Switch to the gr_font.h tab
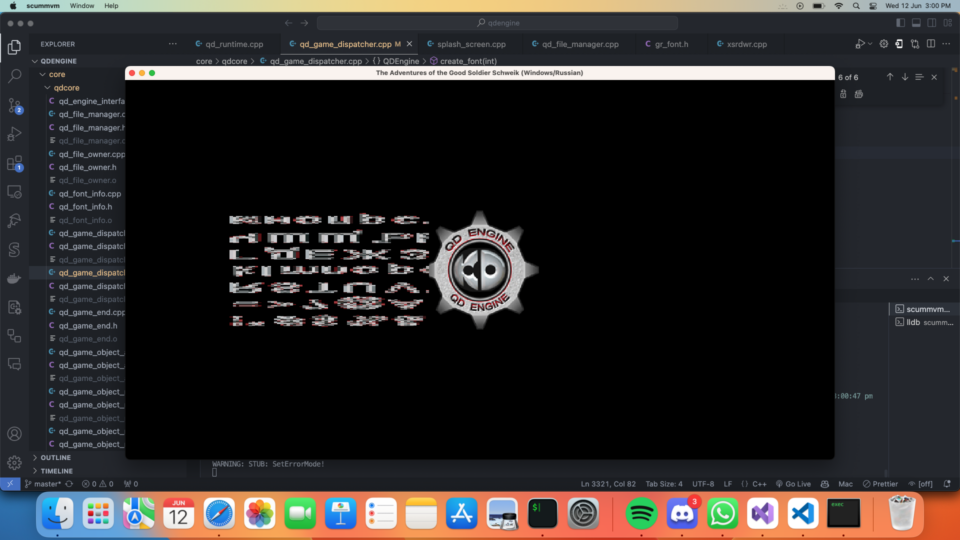The height and width of the screenshot is (540, 960). click(x=671, y=44)
